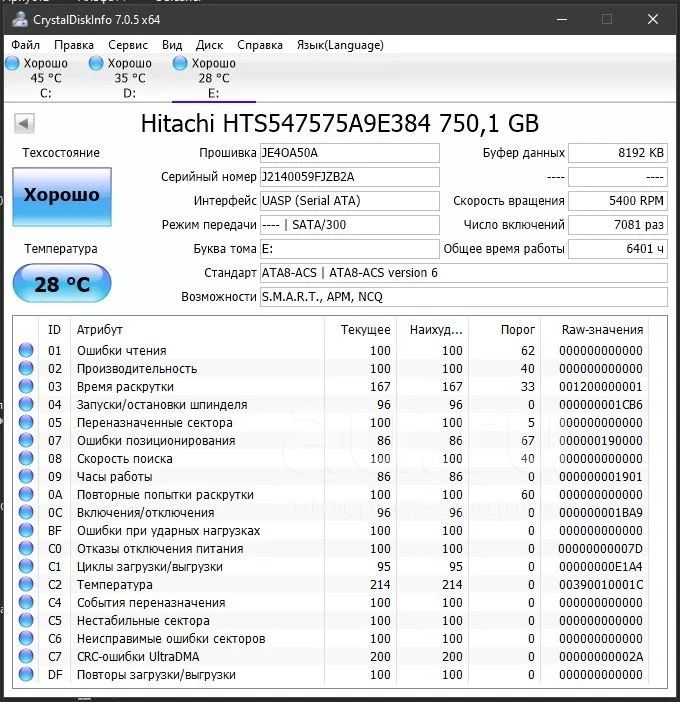Click the Возможности field S.M.A.R.T., APM, NCQ
The width and height of the screenshot is (680, 702).
tap(464, 297)
